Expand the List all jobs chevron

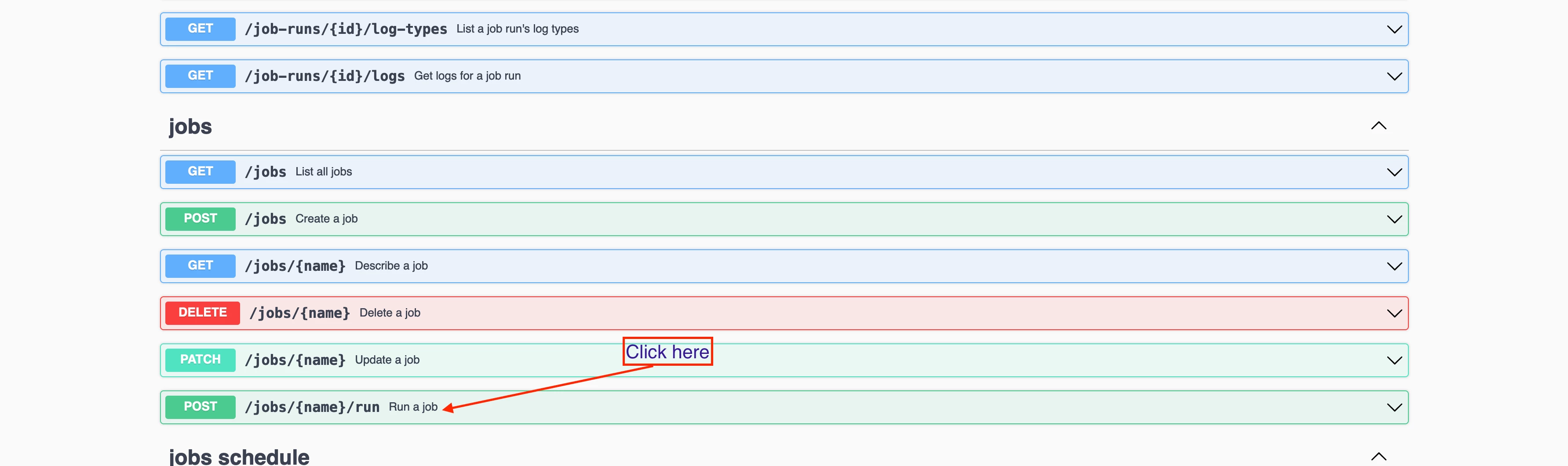point(1394,172)
